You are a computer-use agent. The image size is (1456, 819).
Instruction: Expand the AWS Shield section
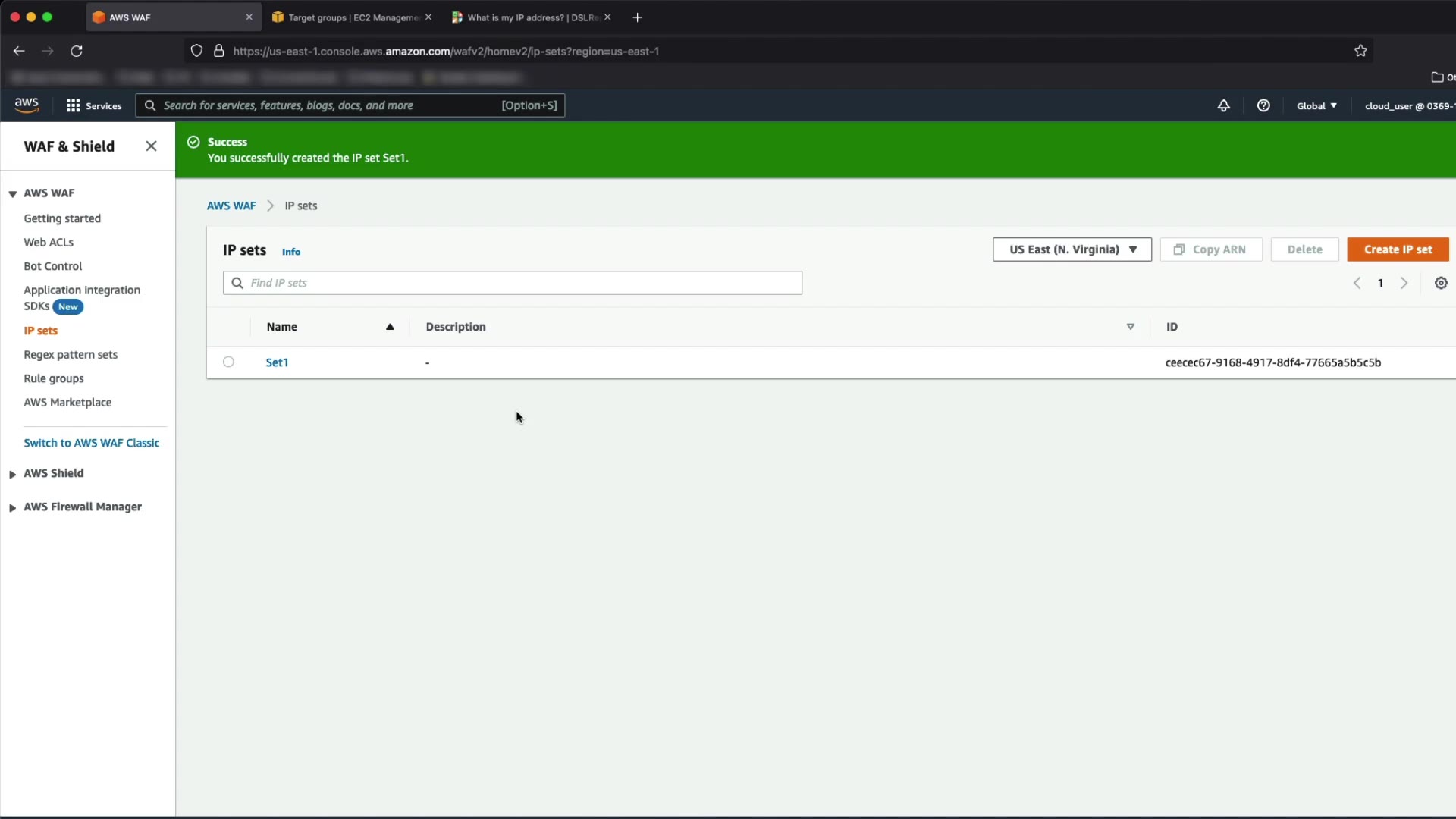click(13, 474)
